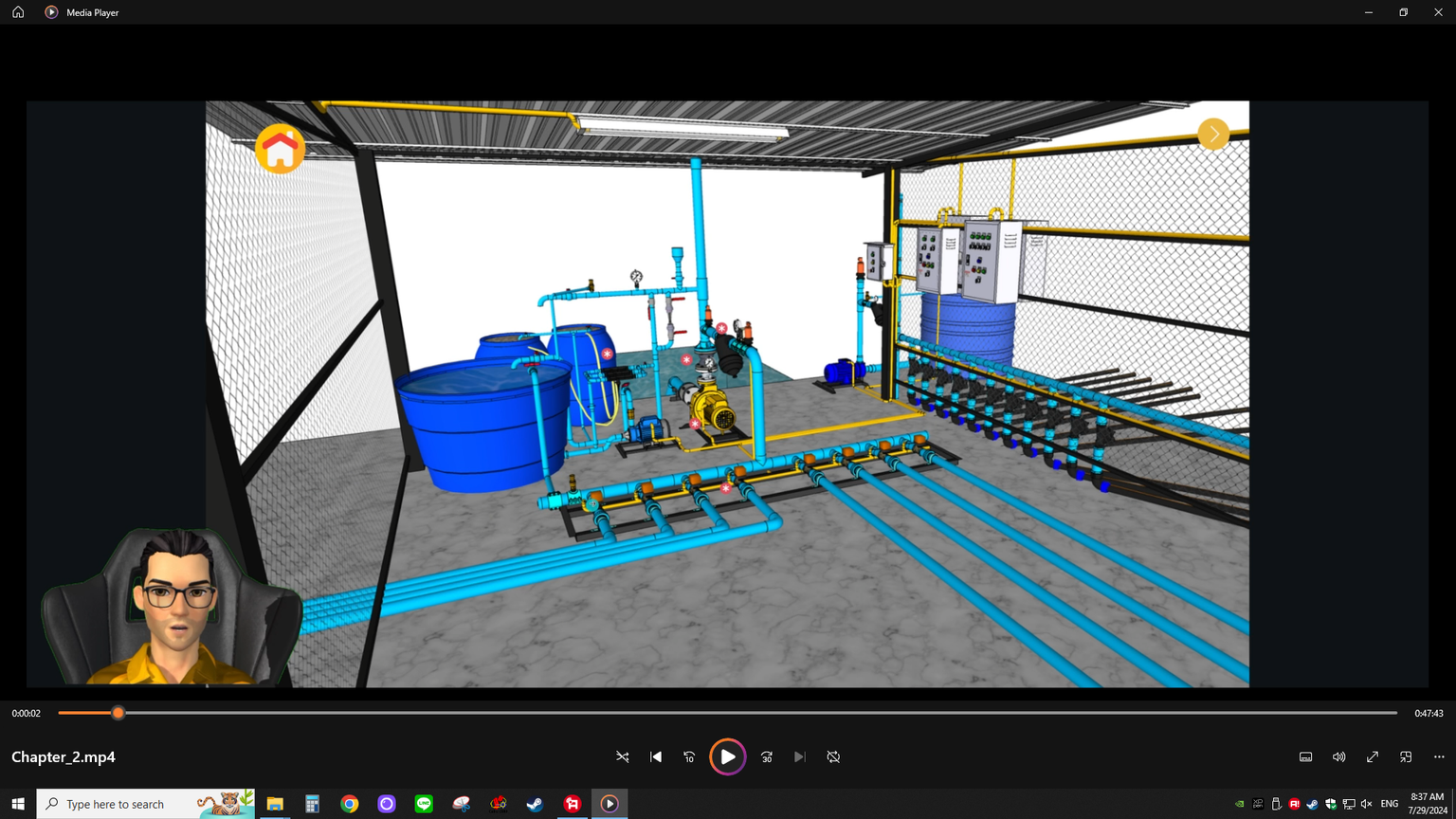Go to Media Player home
1456x819 pixels.
18,12
